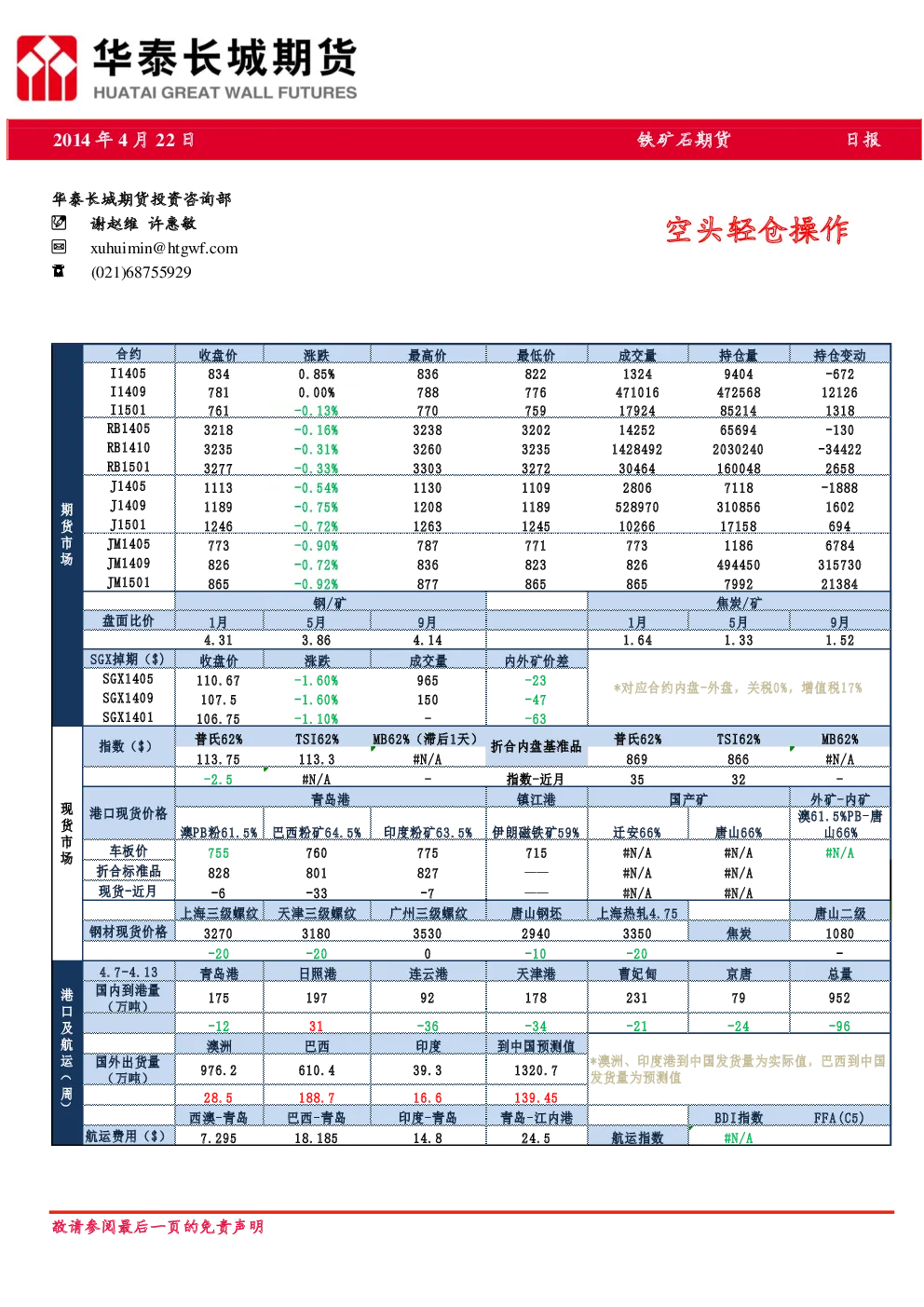
Task: Click the Huatai Great Wall Futures logo
Action: (186, 68)
